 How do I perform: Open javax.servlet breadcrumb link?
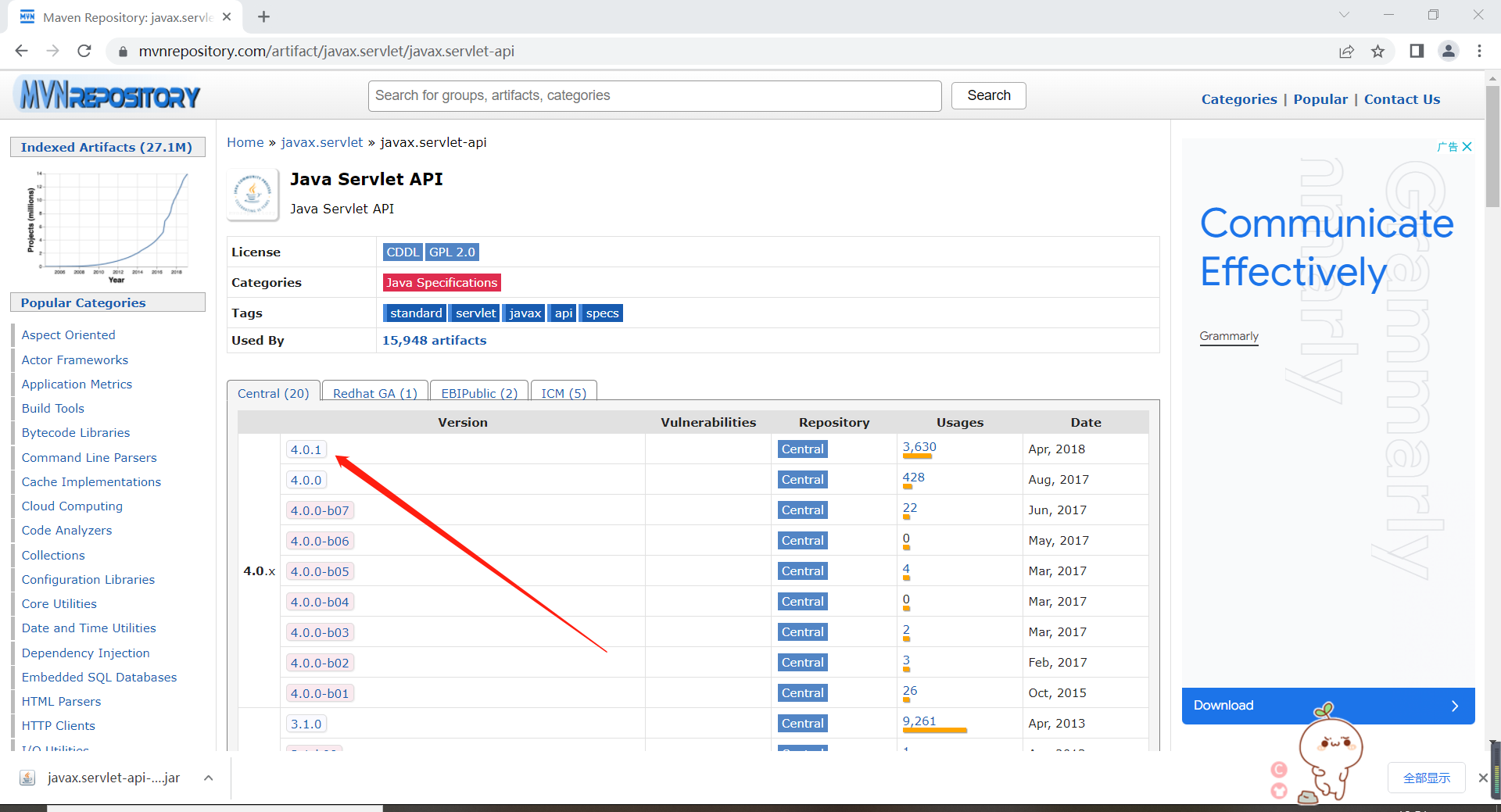[322, 142]
